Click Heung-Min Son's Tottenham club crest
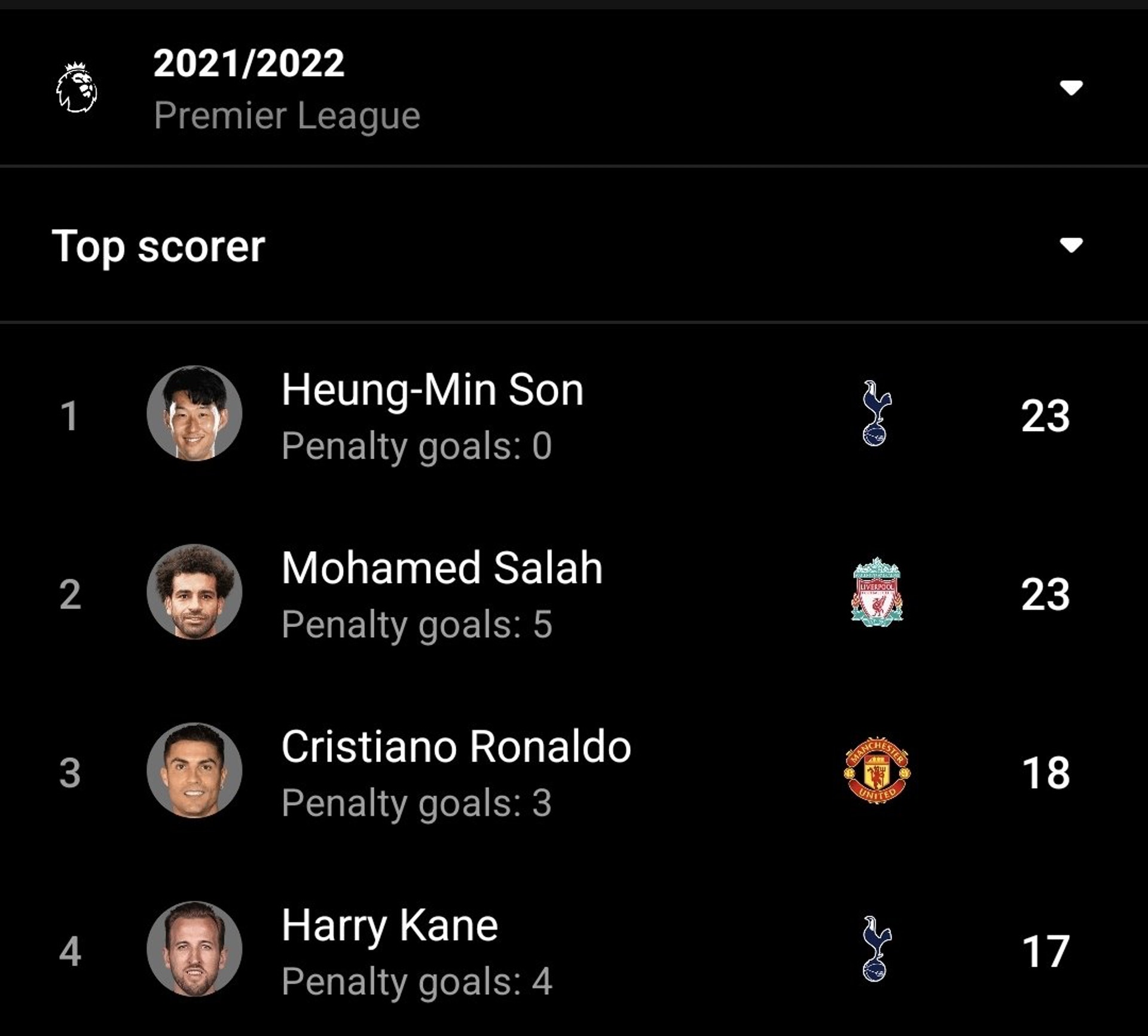The width and height of the screenshot is (1148, 1036). point(877,413)
